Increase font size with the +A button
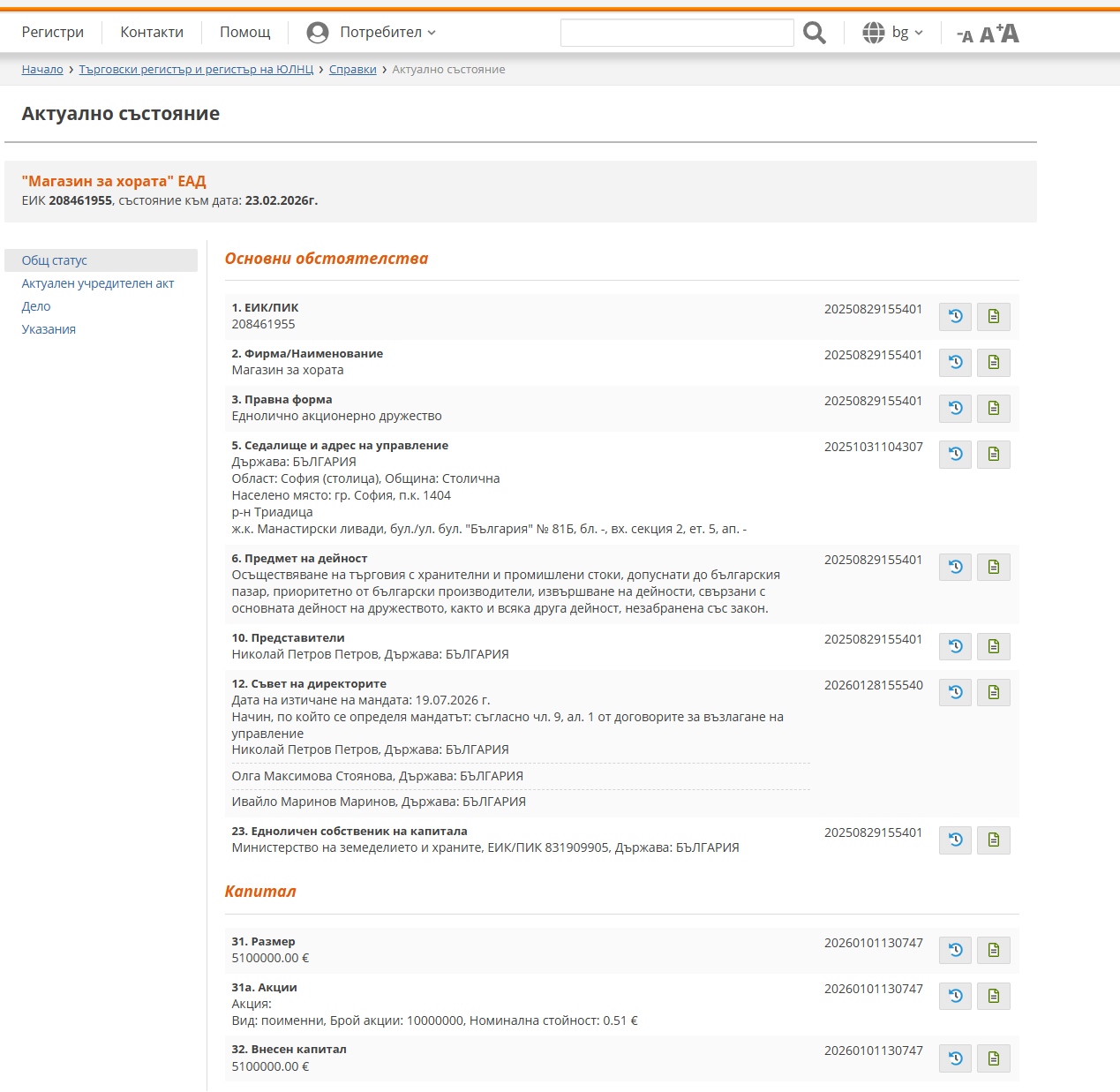Image resolution: width=1120 pixels, height=1092 pixels. [x=1008, y=33]
